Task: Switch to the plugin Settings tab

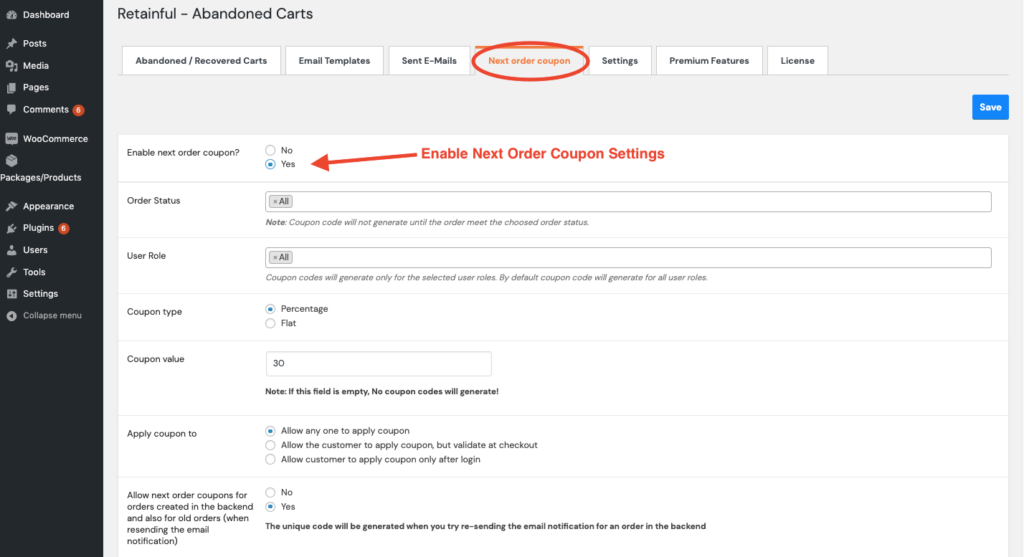Action: point(620,61)
